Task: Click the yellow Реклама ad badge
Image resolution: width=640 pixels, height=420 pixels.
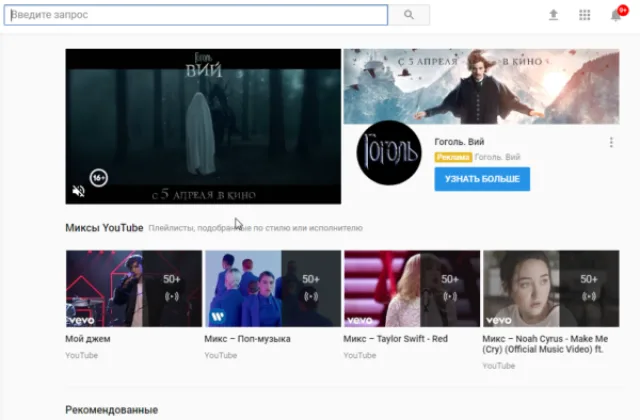Action: [x=453, y=157]
